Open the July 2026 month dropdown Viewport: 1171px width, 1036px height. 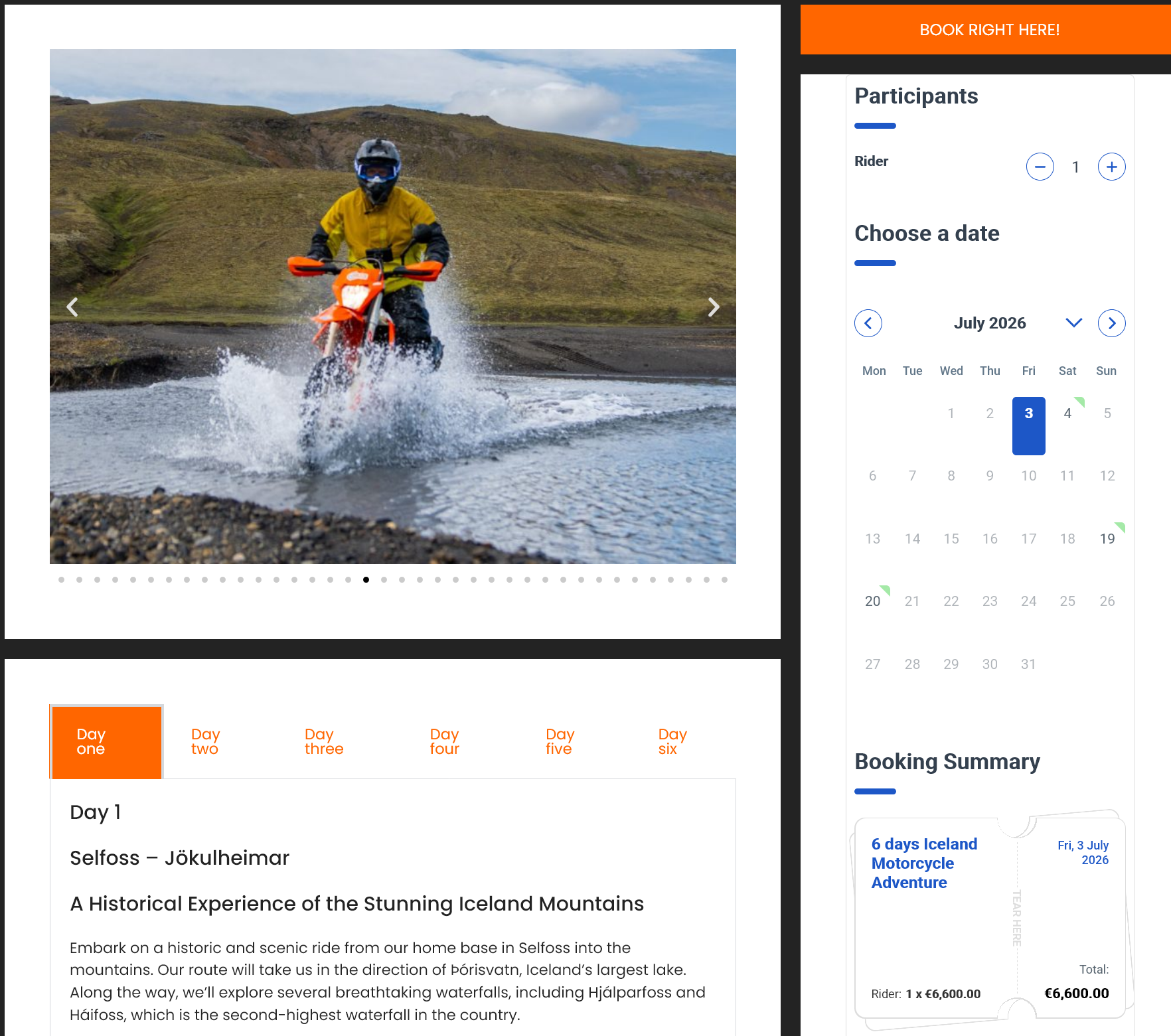pos(1073,323)
